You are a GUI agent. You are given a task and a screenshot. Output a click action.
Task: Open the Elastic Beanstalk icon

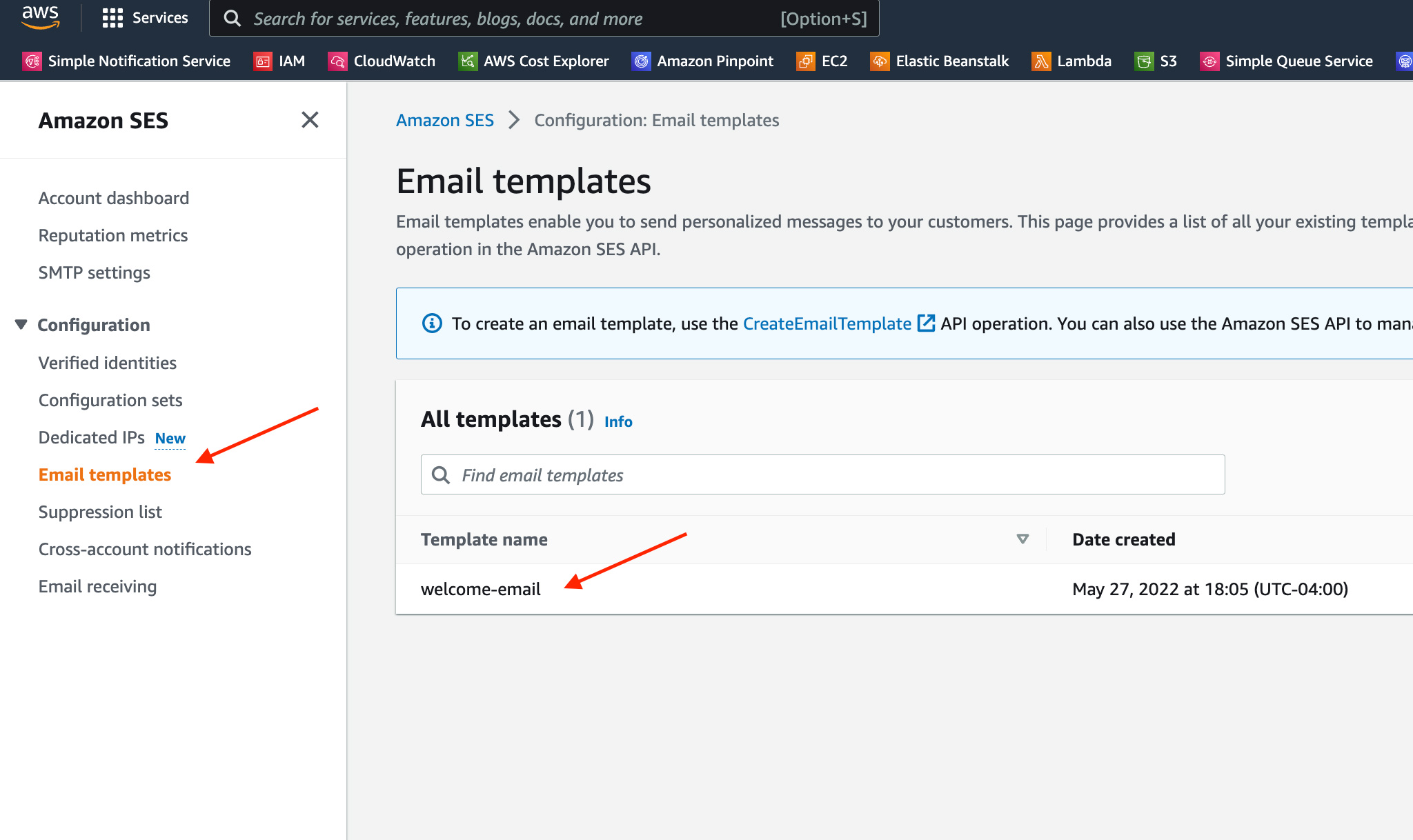tap(880, 61)
